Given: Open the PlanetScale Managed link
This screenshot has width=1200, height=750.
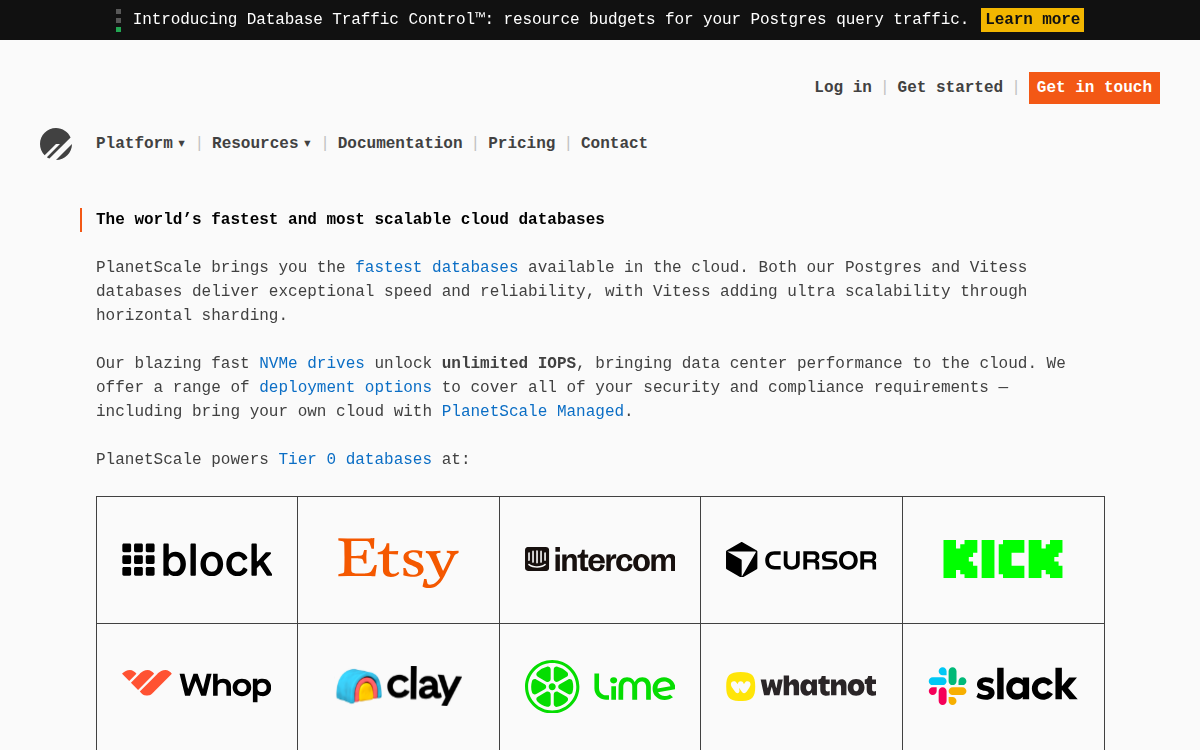Looking at the screenshot, I should [533, 411].
